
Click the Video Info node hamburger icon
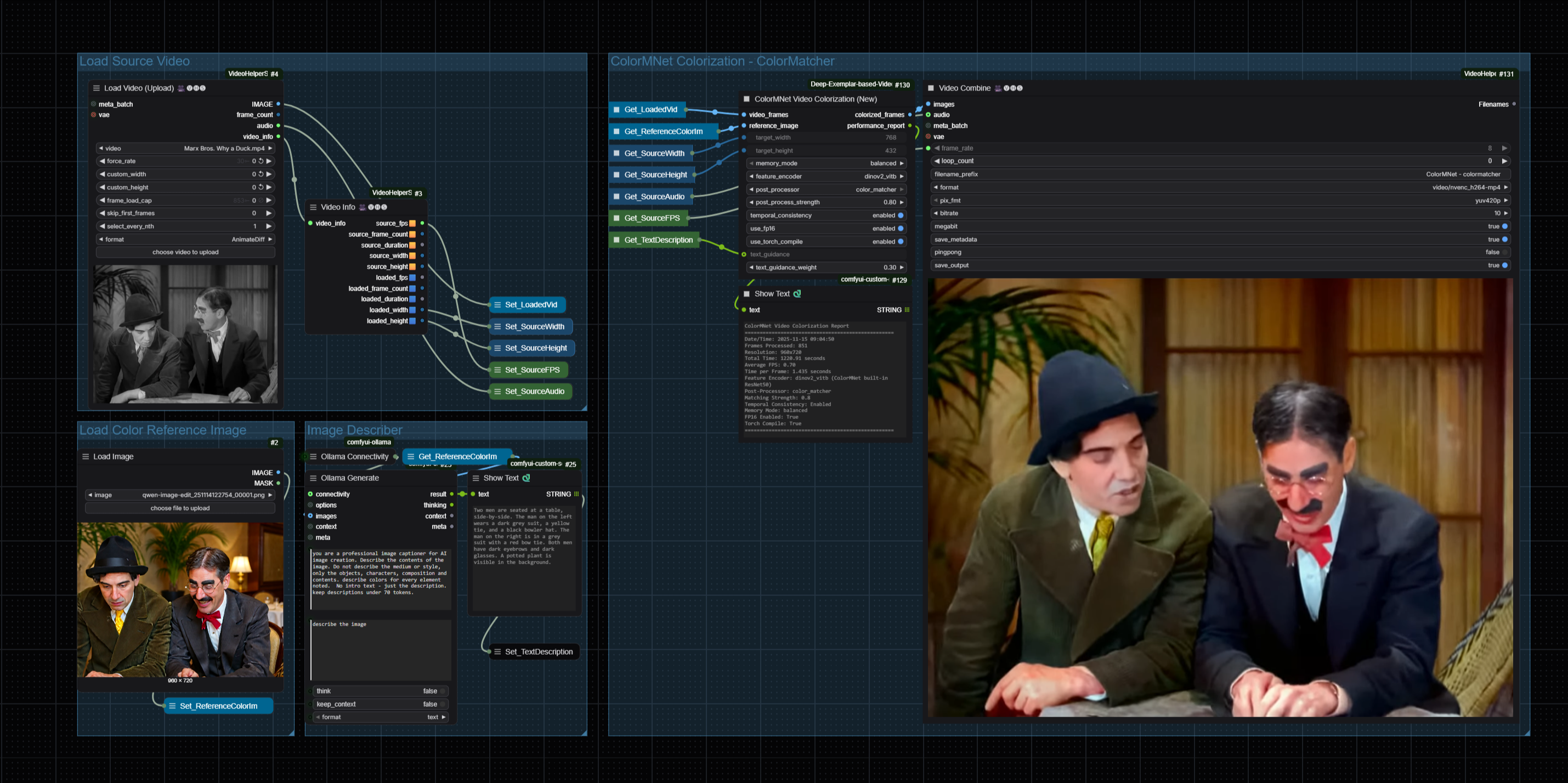click(x=314, y=207)
